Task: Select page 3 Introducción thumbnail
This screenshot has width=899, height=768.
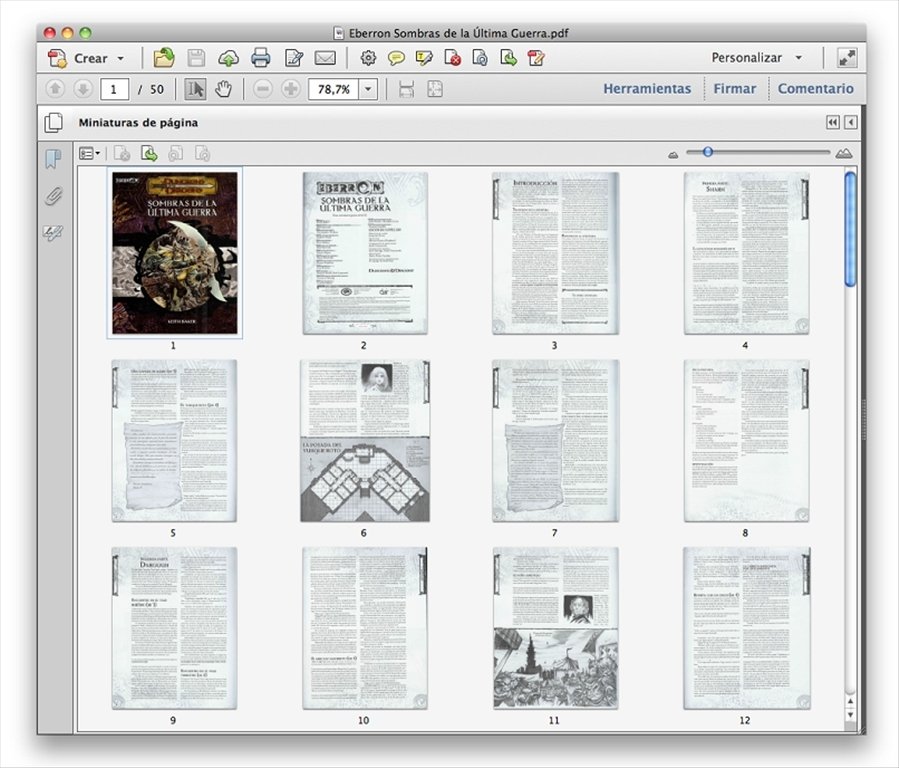Action: click(x=556, y=253)
